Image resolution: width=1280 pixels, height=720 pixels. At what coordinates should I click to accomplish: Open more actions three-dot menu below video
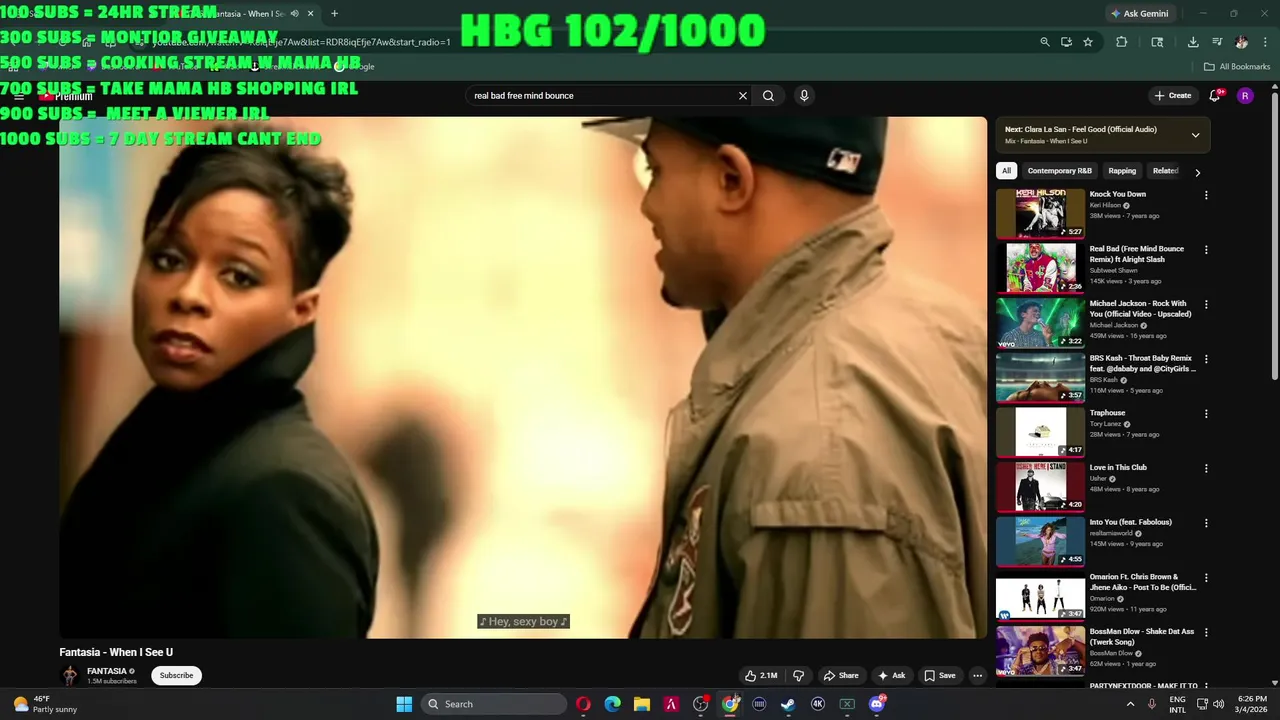pyautogui.click(x=978, y=676)
